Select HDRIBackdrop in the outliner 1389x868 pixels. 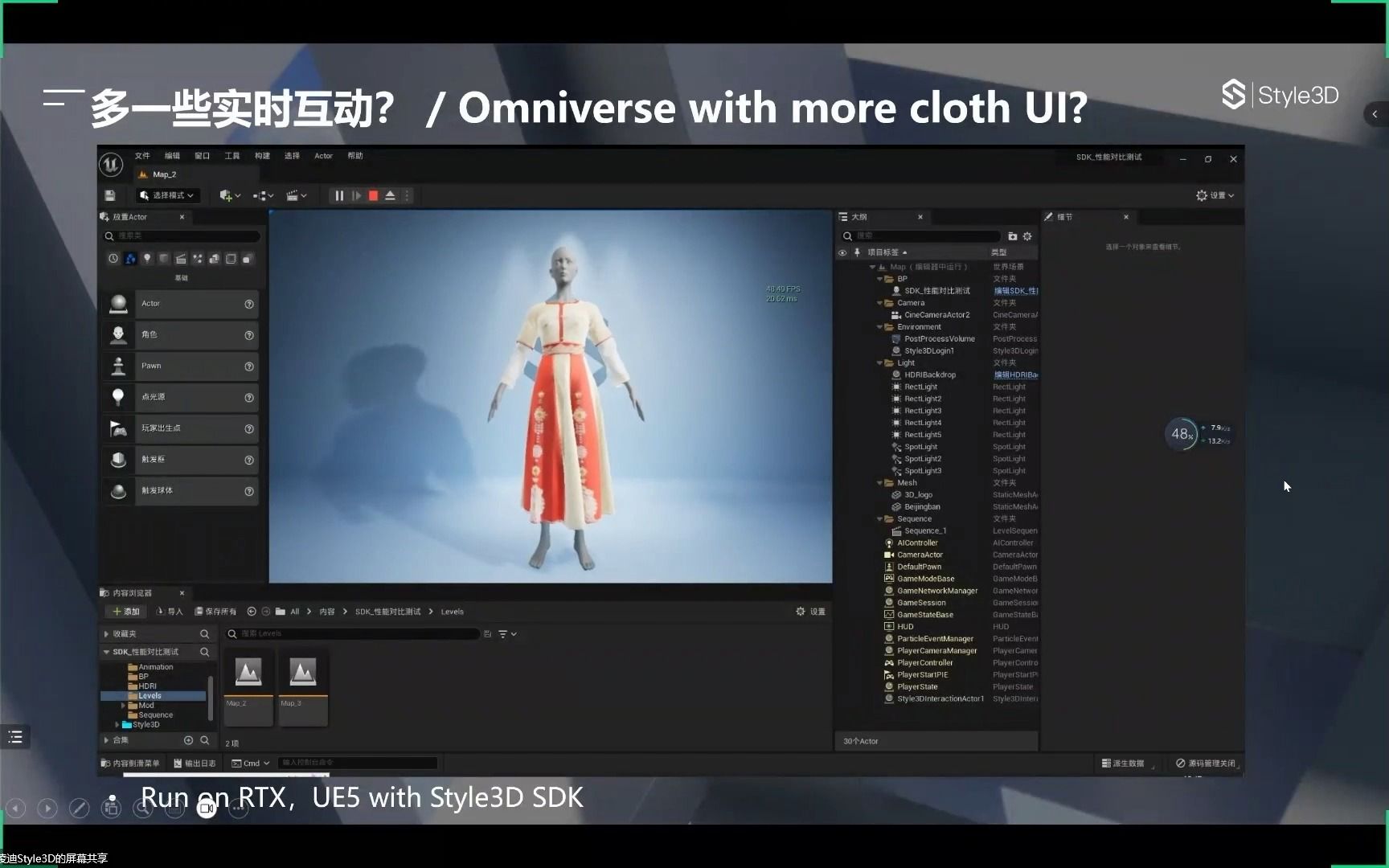pyautogui.click(x=930, y=375)
